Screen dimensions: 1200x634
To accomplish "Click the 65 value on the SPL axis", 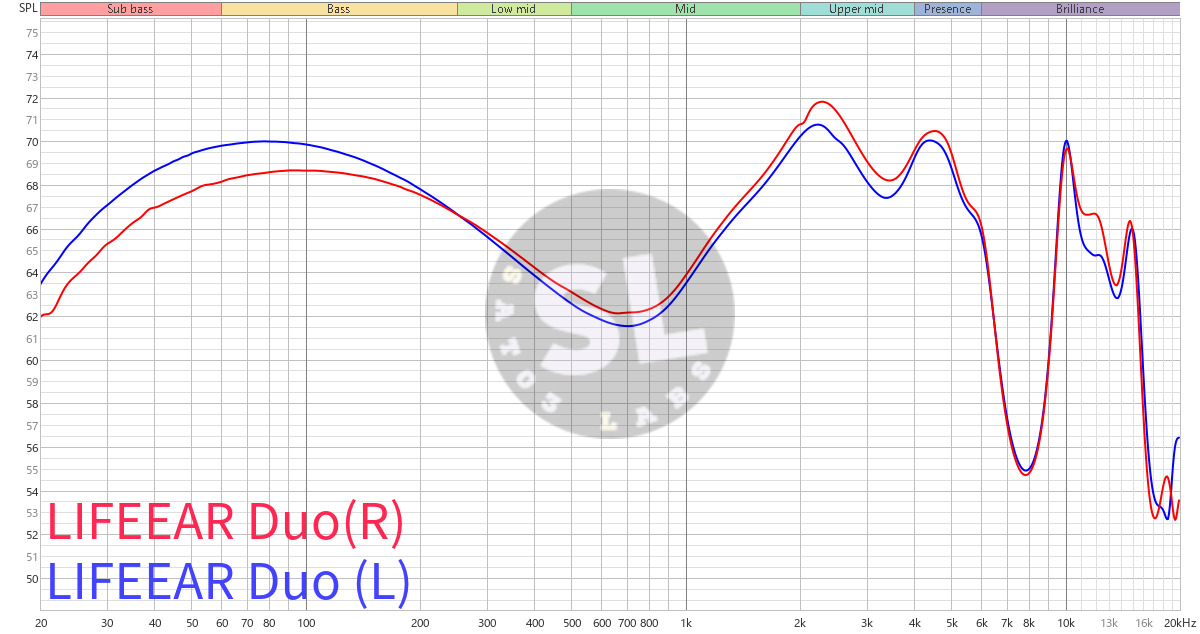I will (x=31, y=252).
